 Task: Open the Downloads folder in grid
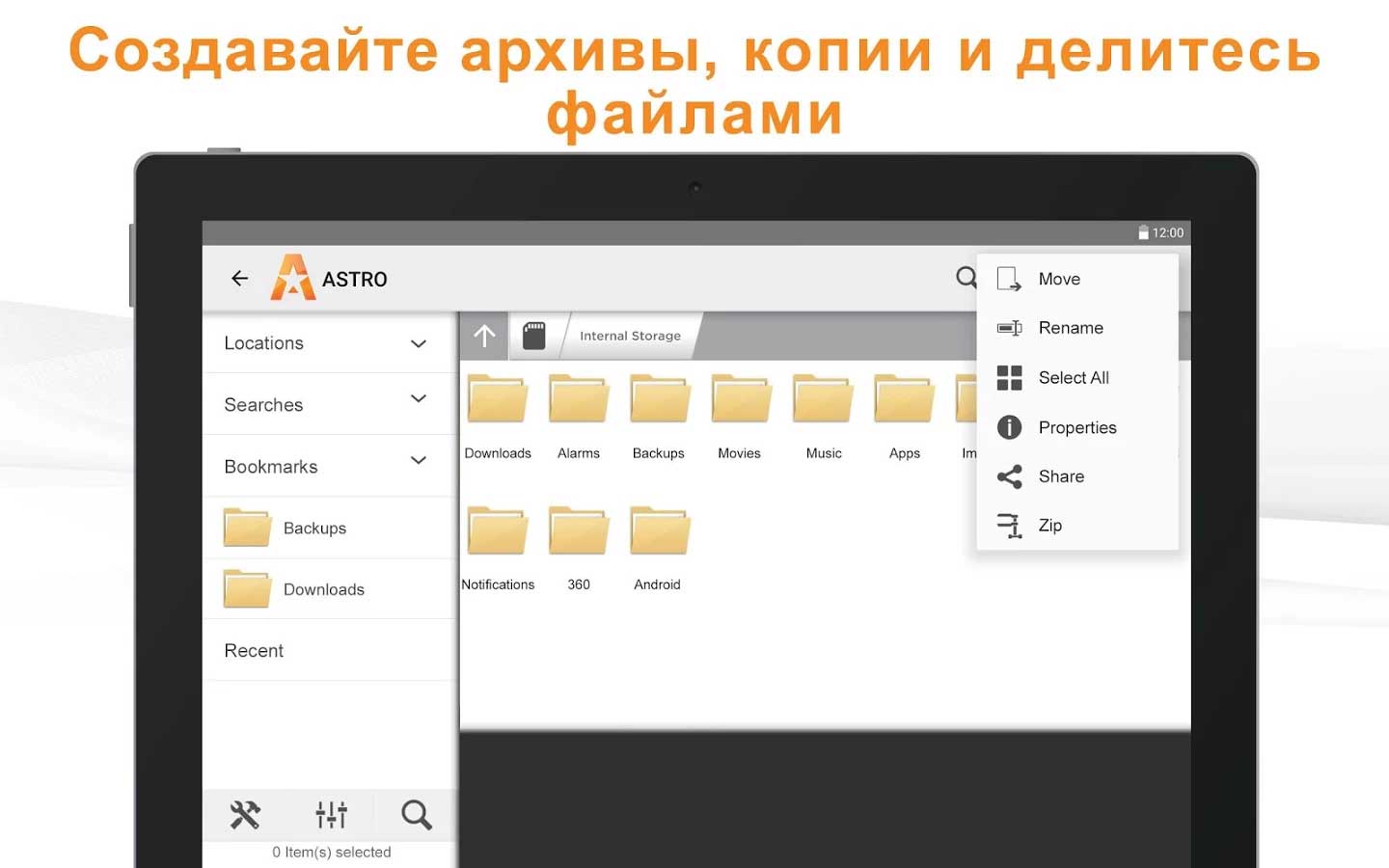pos(498,418)
